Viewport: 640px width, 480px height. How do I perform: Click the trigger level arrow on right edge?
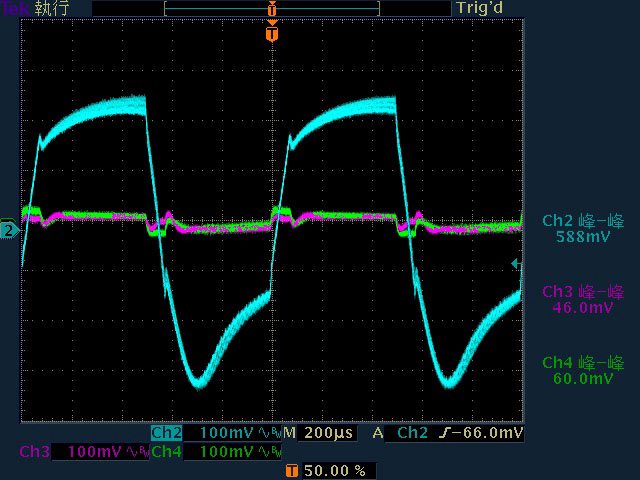point(515,264)
